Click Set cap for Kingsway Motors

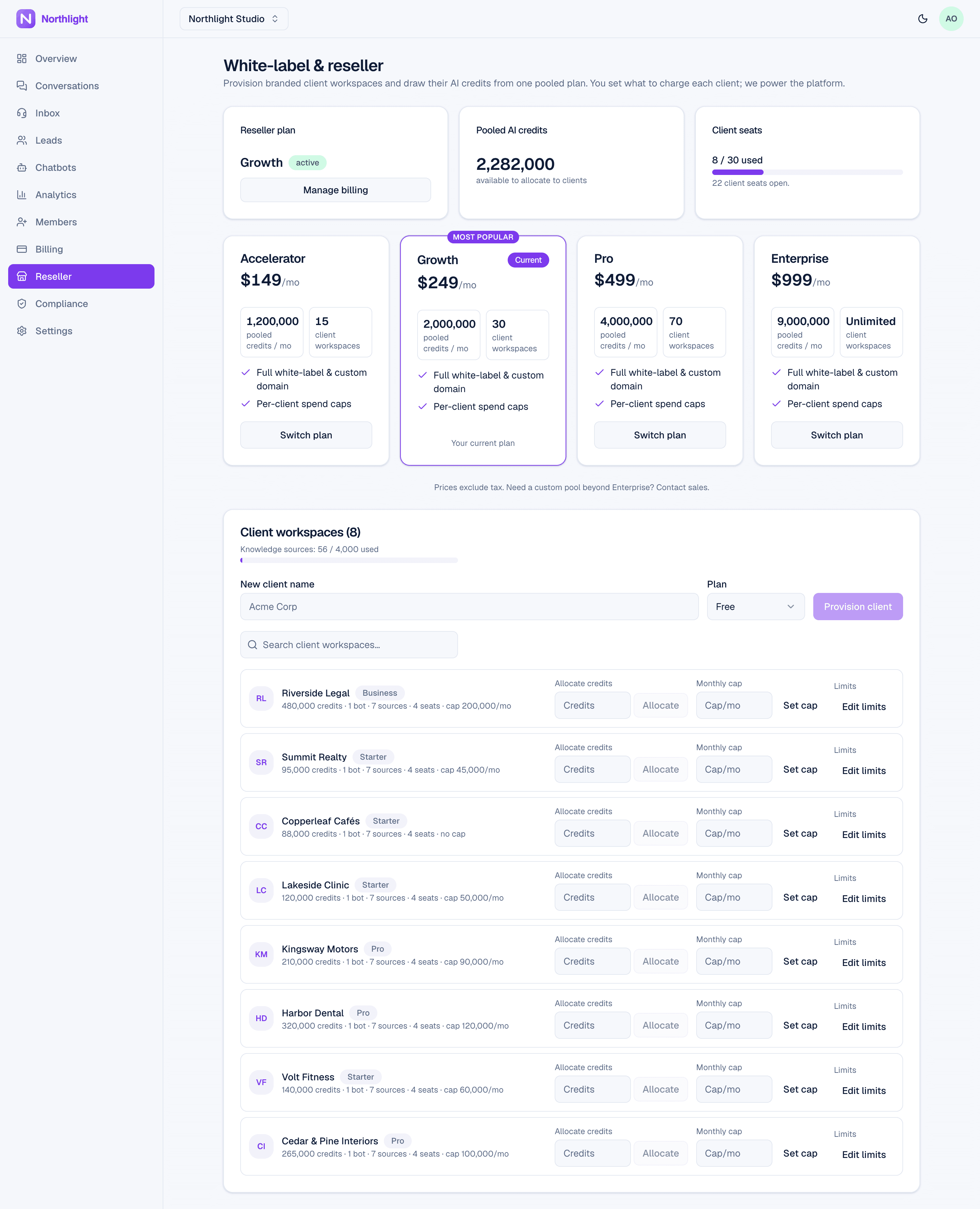(800, 961)
